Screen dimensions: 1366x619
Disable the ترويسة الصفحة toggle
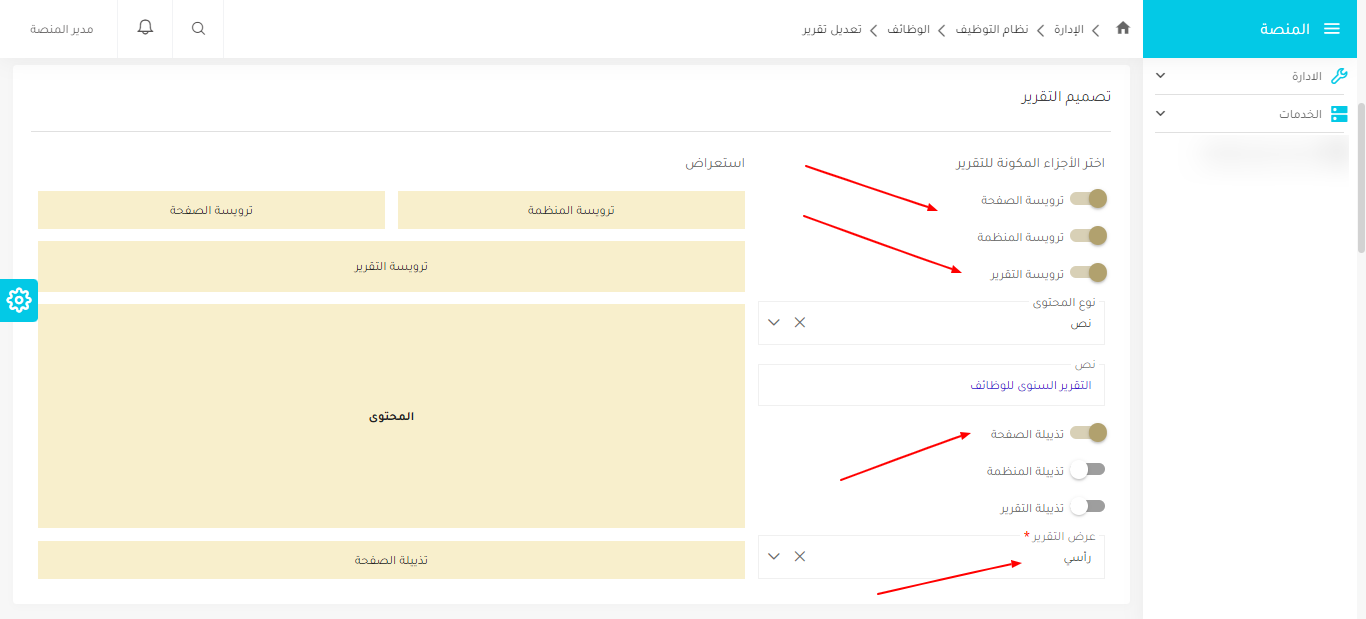coord(1088,199)
